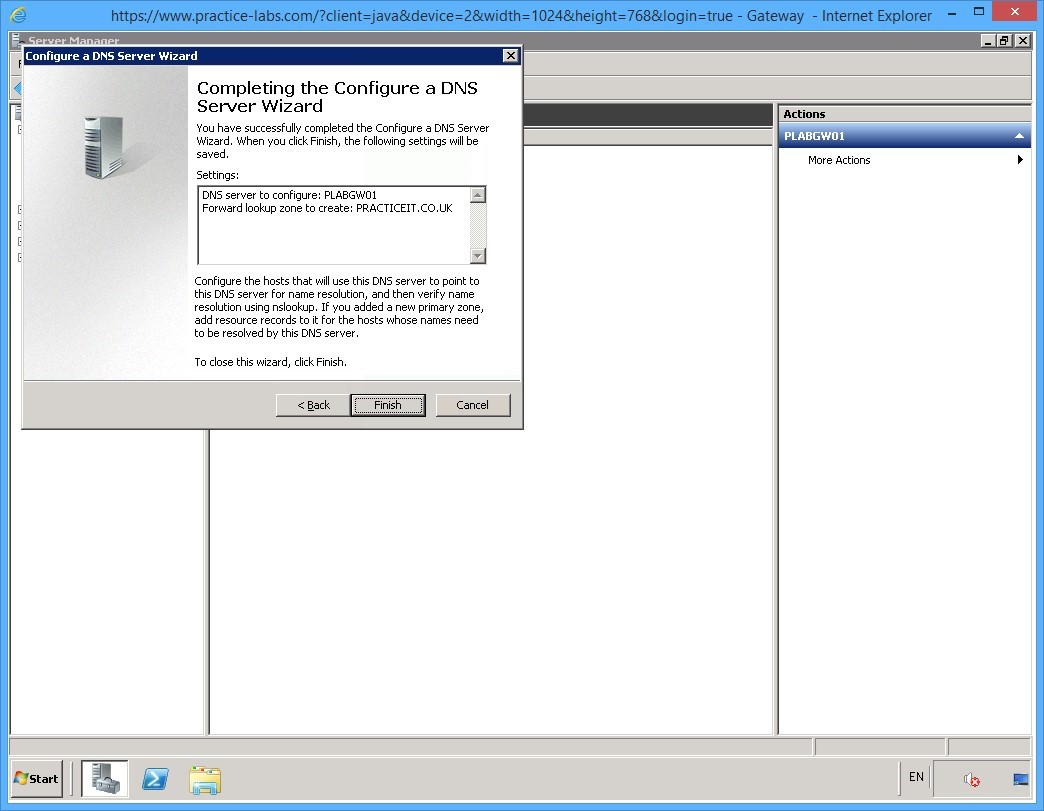Viewport: 1044px width, 811px height.
Task: Open Windows Explorer from the taskbar
Action: 205,778
